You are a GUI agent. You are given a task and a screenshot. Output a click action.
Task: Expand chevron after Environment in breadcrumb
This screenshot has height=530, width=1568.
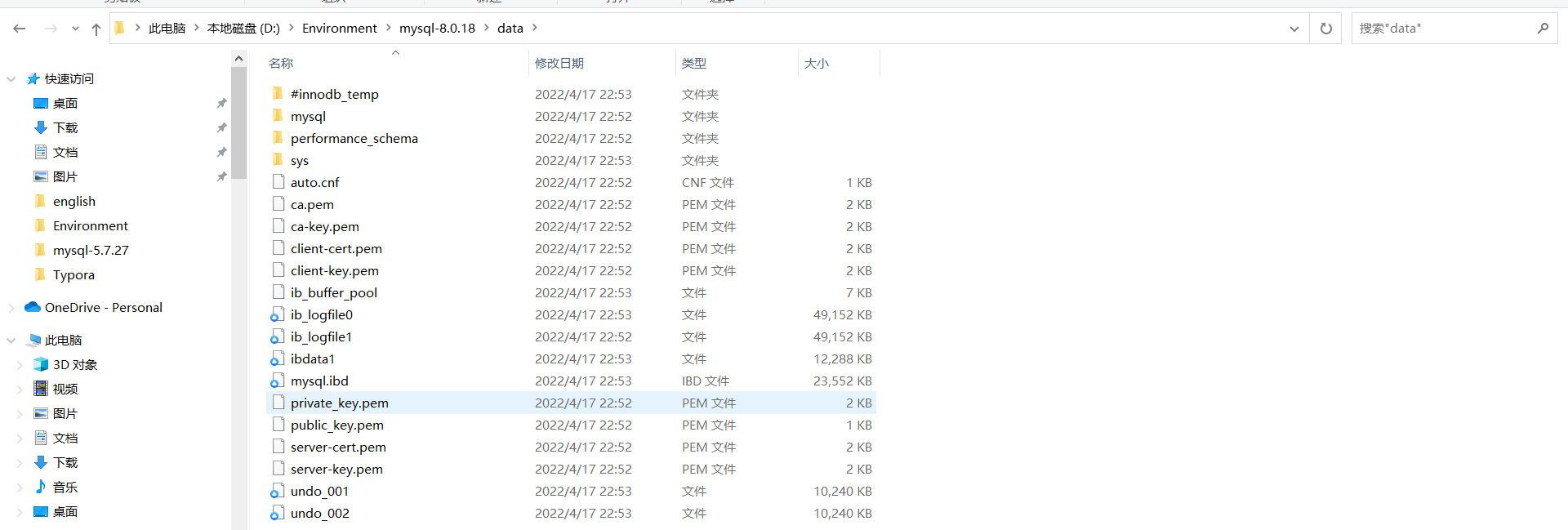(x=389, y=29)
